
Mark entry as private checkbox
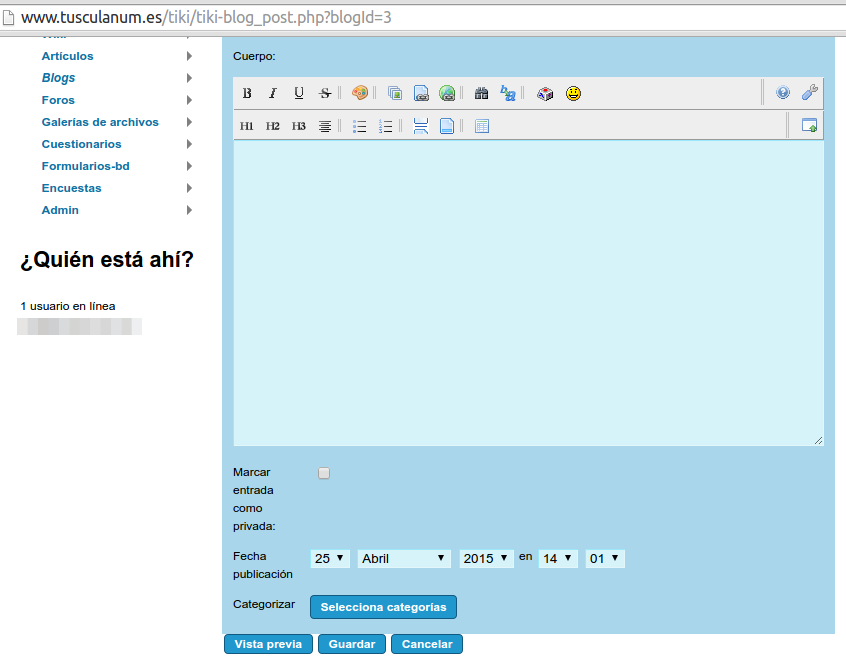point(324,474)
